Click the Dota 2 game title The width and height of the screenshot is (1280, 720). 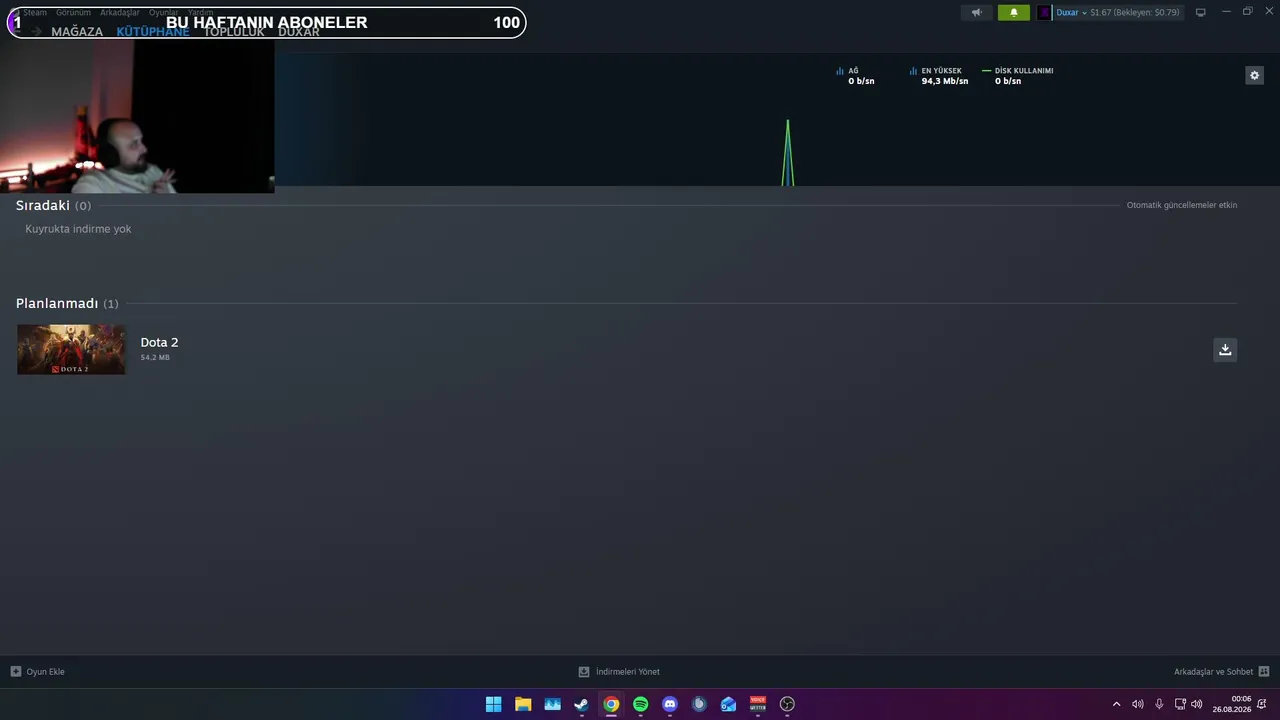click(x=159, y=342)
